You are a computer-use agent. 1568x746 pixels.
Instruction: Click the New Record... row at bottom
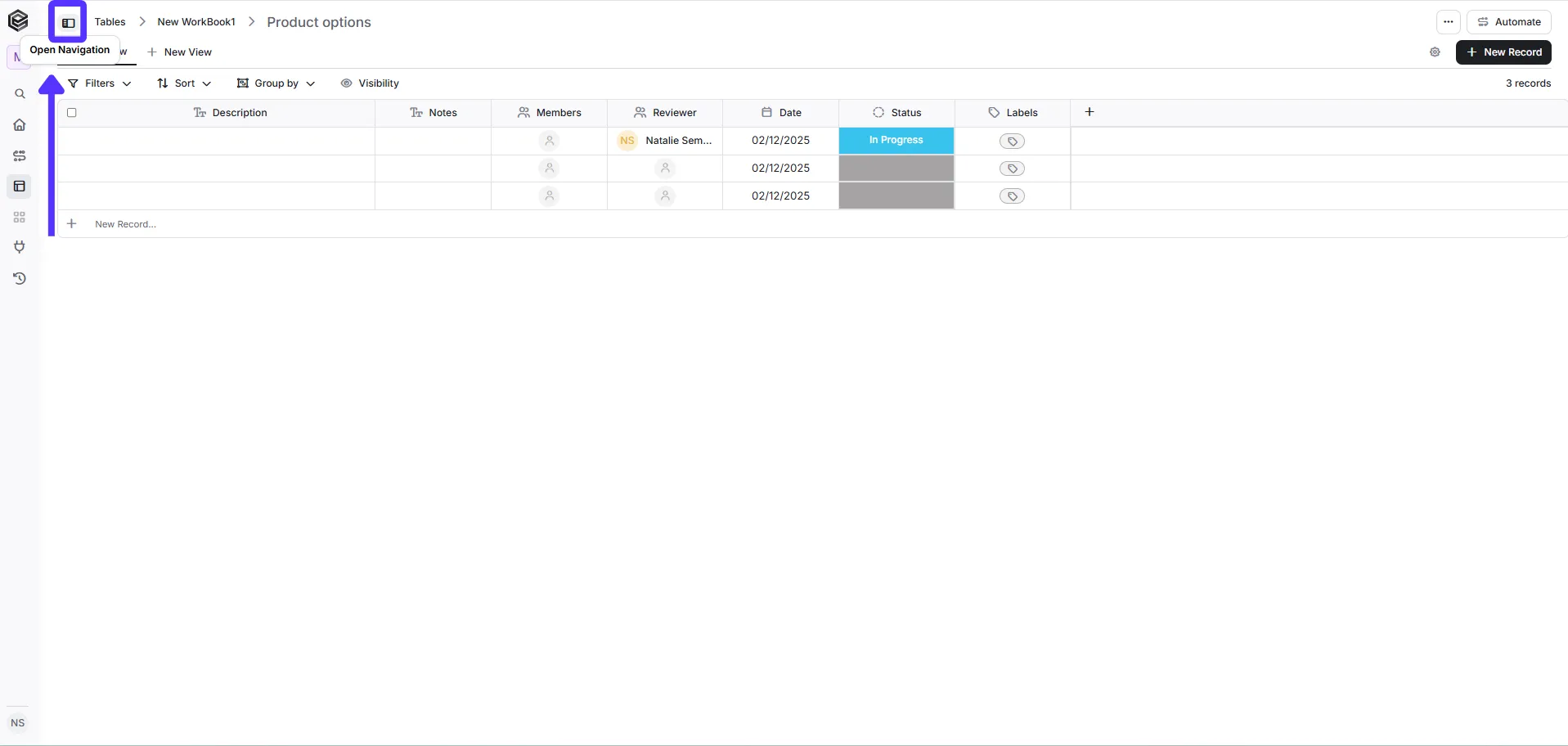pyautogui.click(x=125, y=224)
